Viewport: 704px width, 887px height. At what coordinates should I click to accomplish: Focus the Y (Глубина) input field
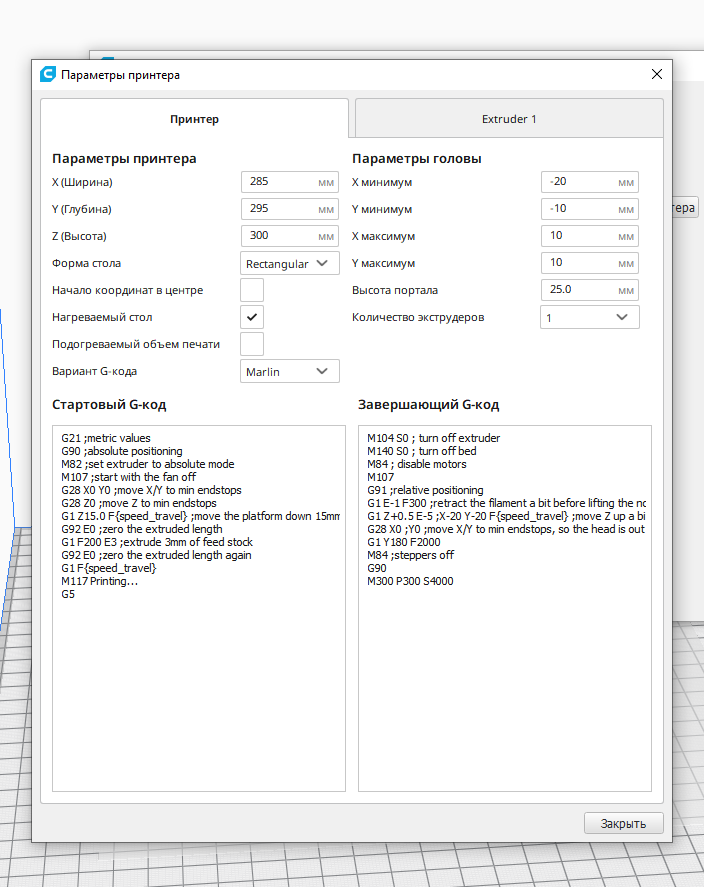(290, 209)
